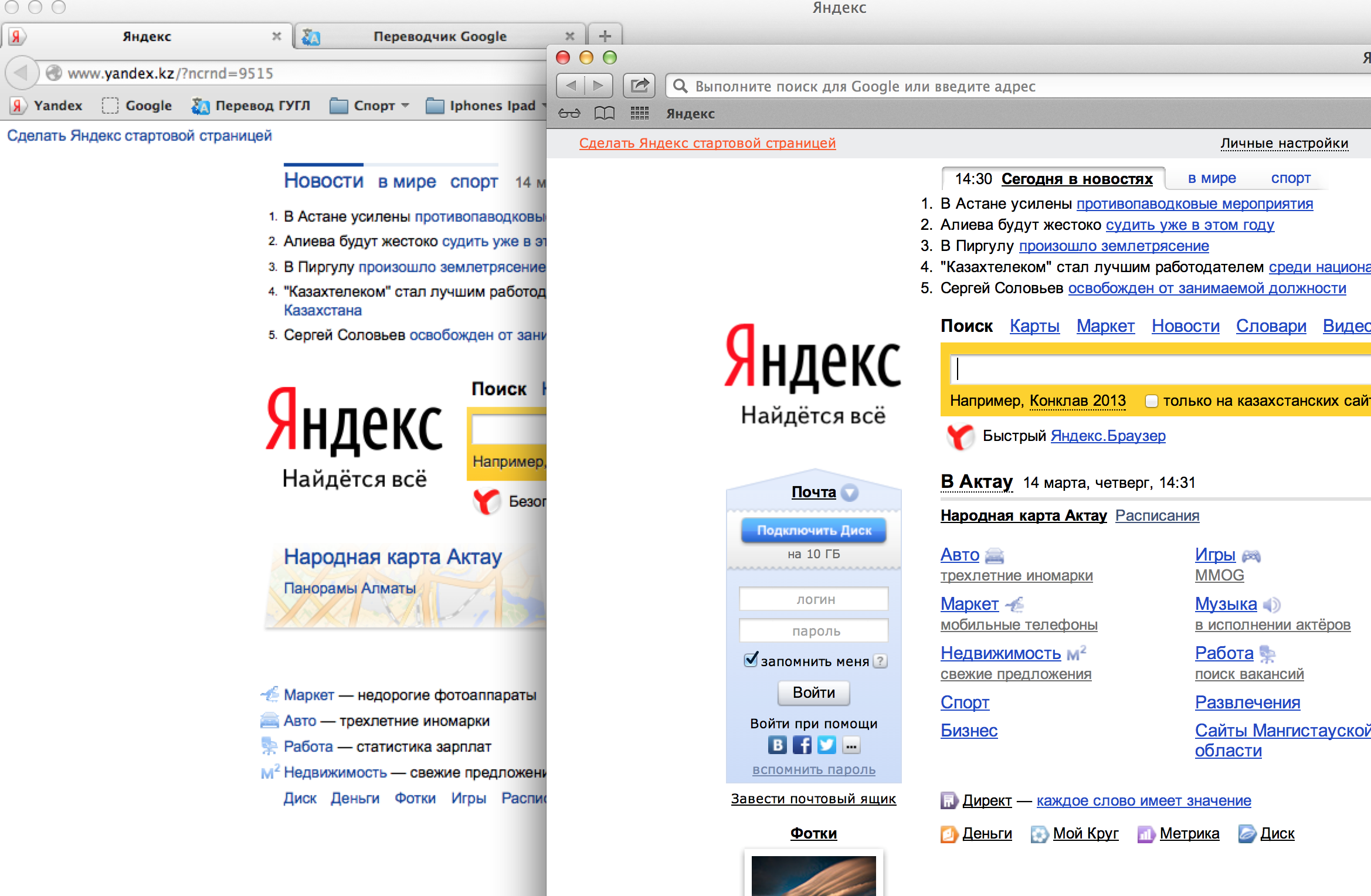1371x896 pixels.
Task: Switch to Переводчик Google tab
Action: 440,36
